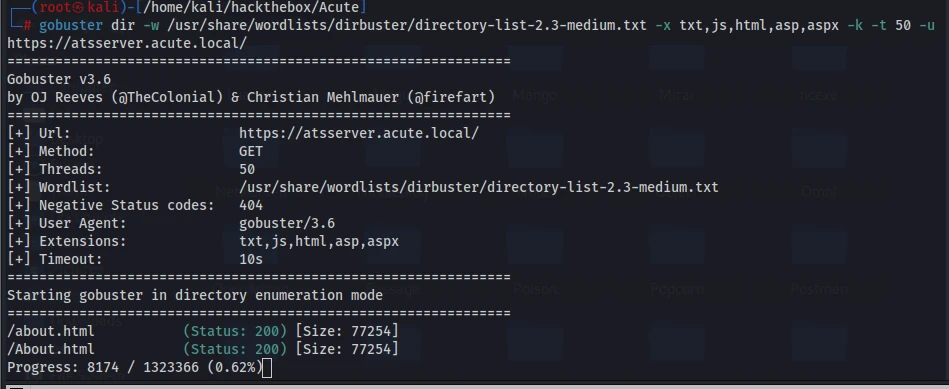Viewport: 949px width, 389px height.
Task: Click the [+] User Agent: label
Action: point(67,223)
